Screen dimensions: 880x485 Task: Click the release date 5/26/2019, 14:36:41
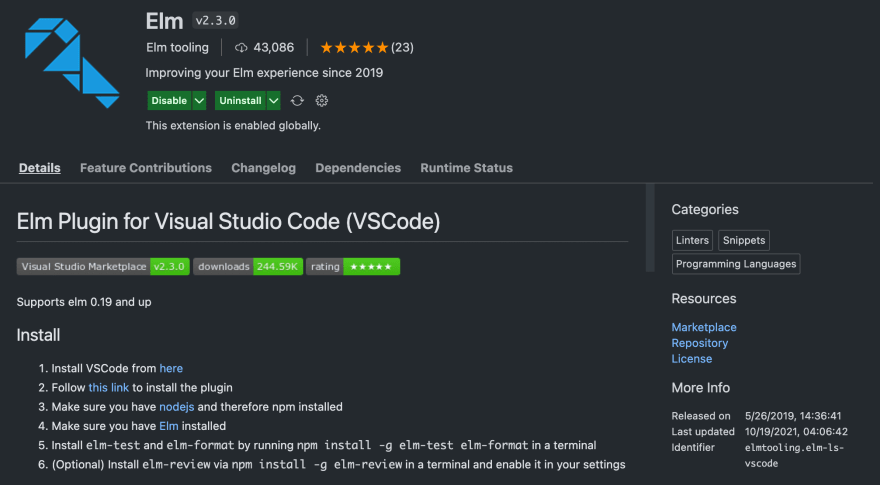793,416
